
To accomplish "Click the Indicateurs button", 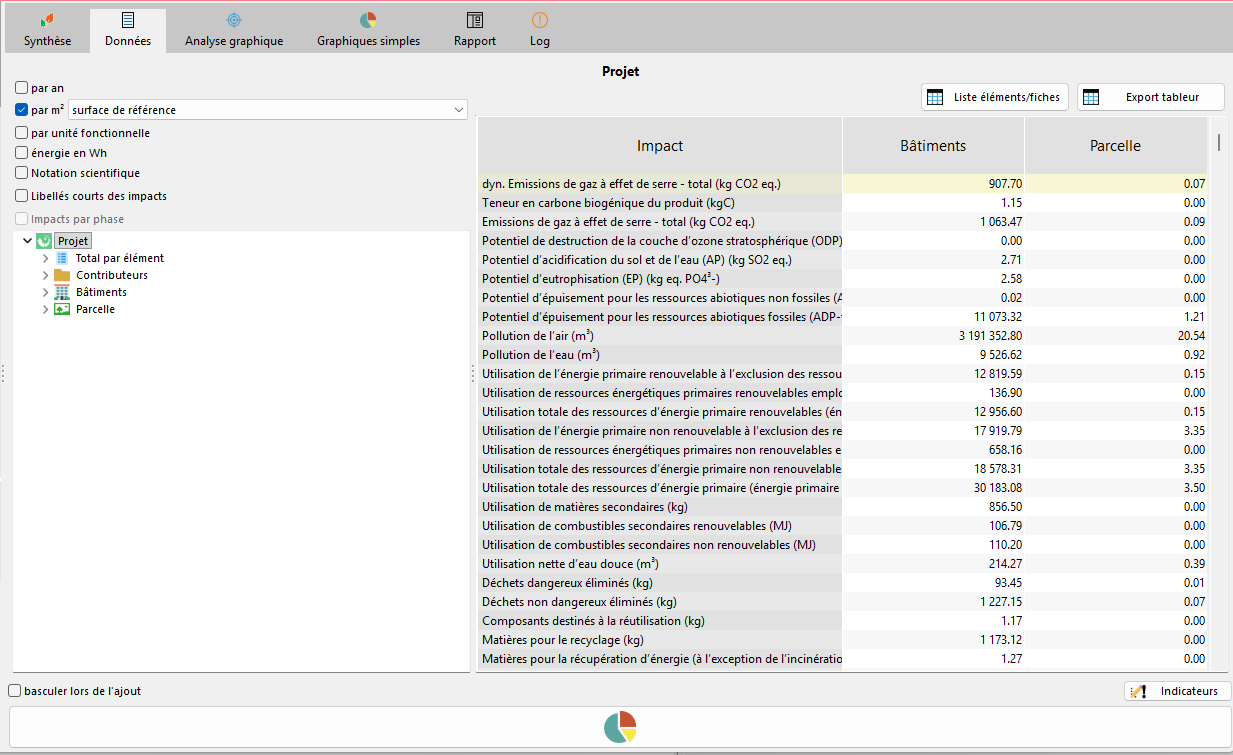I will (x=1177, y=691).
